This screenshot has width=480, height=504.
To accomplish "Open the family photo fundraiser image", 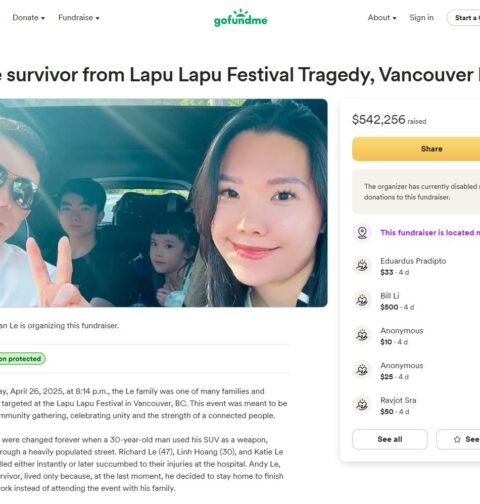I will pyautogui.click(x=163, y=203).
